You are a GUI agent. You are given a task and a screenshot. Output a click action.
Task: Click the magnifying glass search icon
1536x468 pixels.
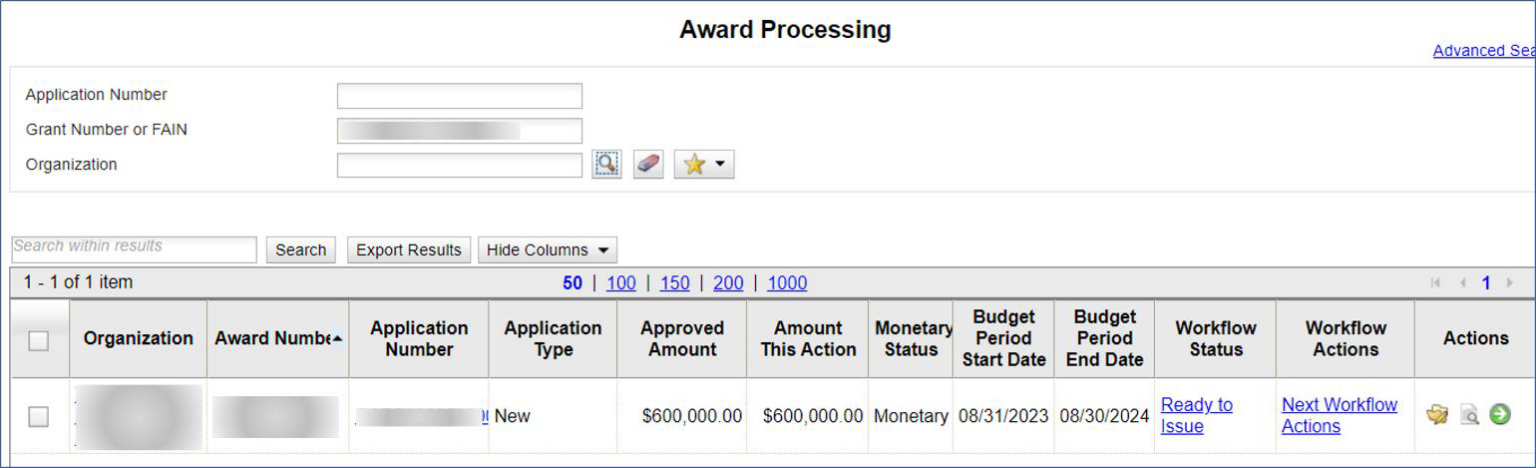606,165
